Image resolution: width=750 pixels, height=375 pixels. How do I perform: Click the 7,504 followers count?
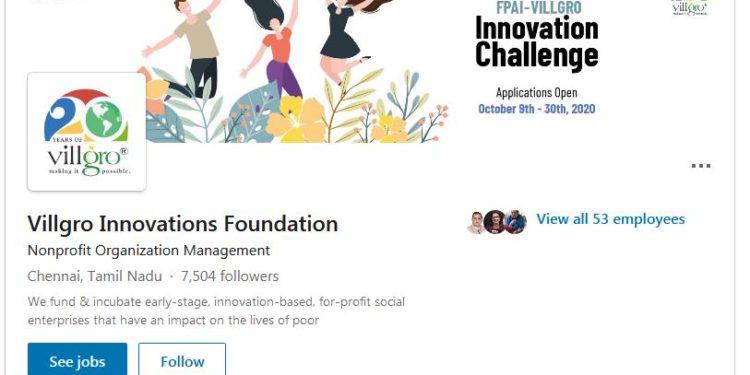(230, 276)
